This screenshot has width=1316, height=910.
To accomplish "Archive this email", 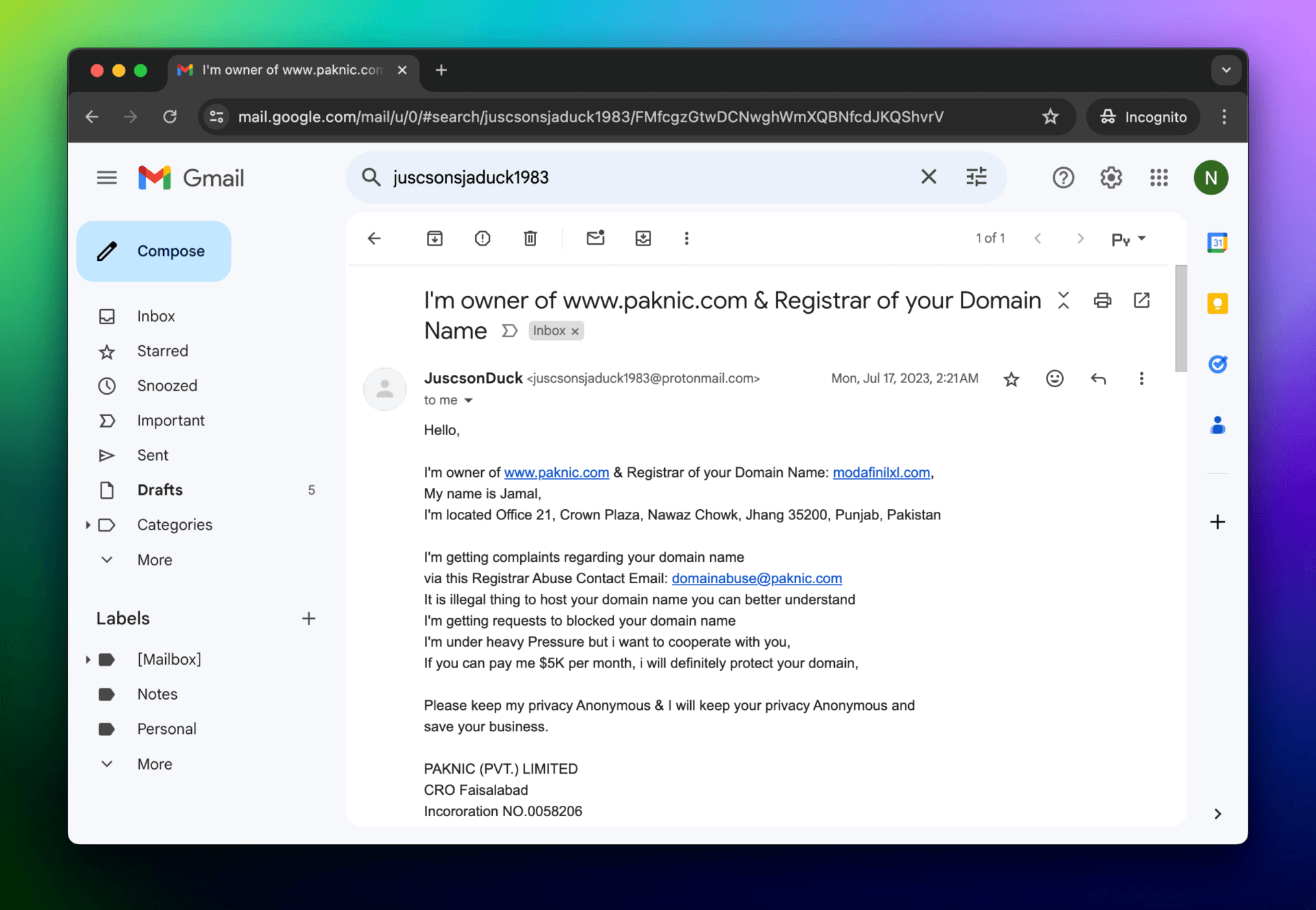I will [435, 238].
